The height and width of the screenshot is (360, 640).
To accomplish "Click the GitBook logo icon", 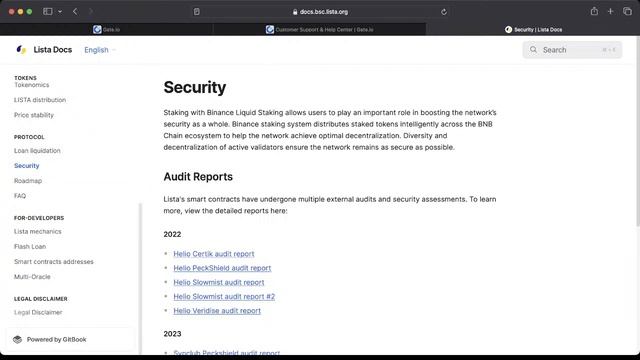I will coord(17,340).
